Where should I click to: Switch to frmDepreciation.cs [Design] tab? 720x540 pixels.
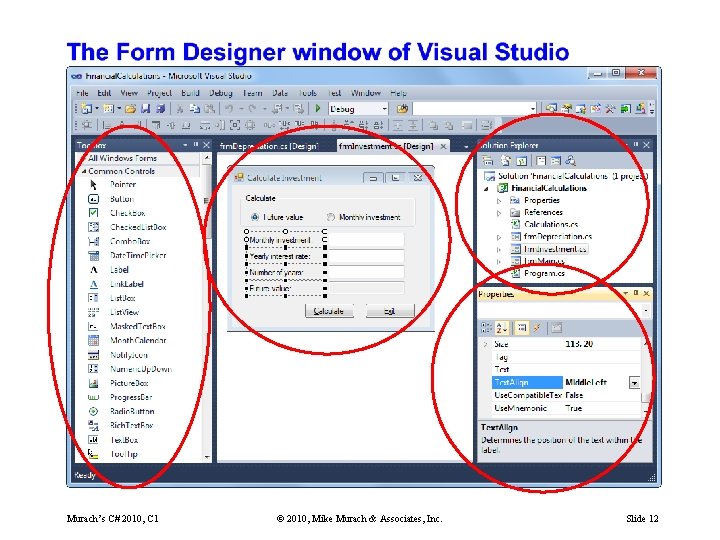tap(270, 146)
